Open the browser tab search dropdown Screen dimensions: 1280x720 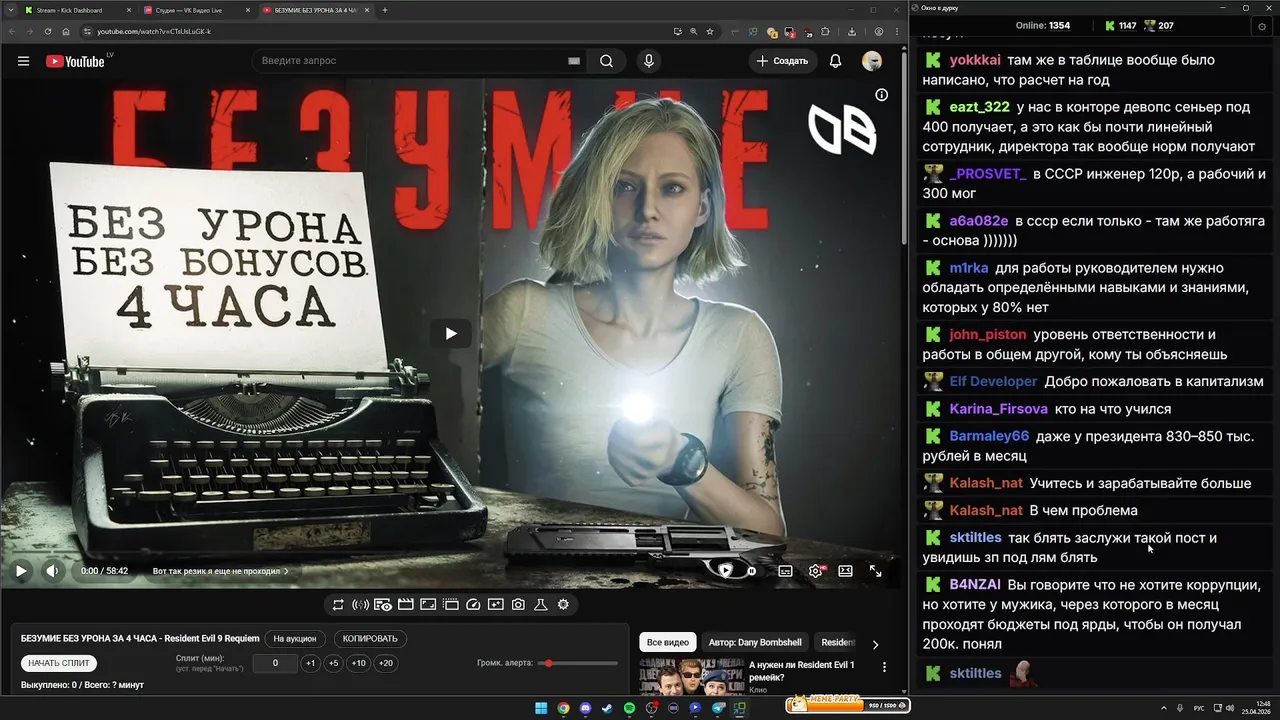(9, 10)
